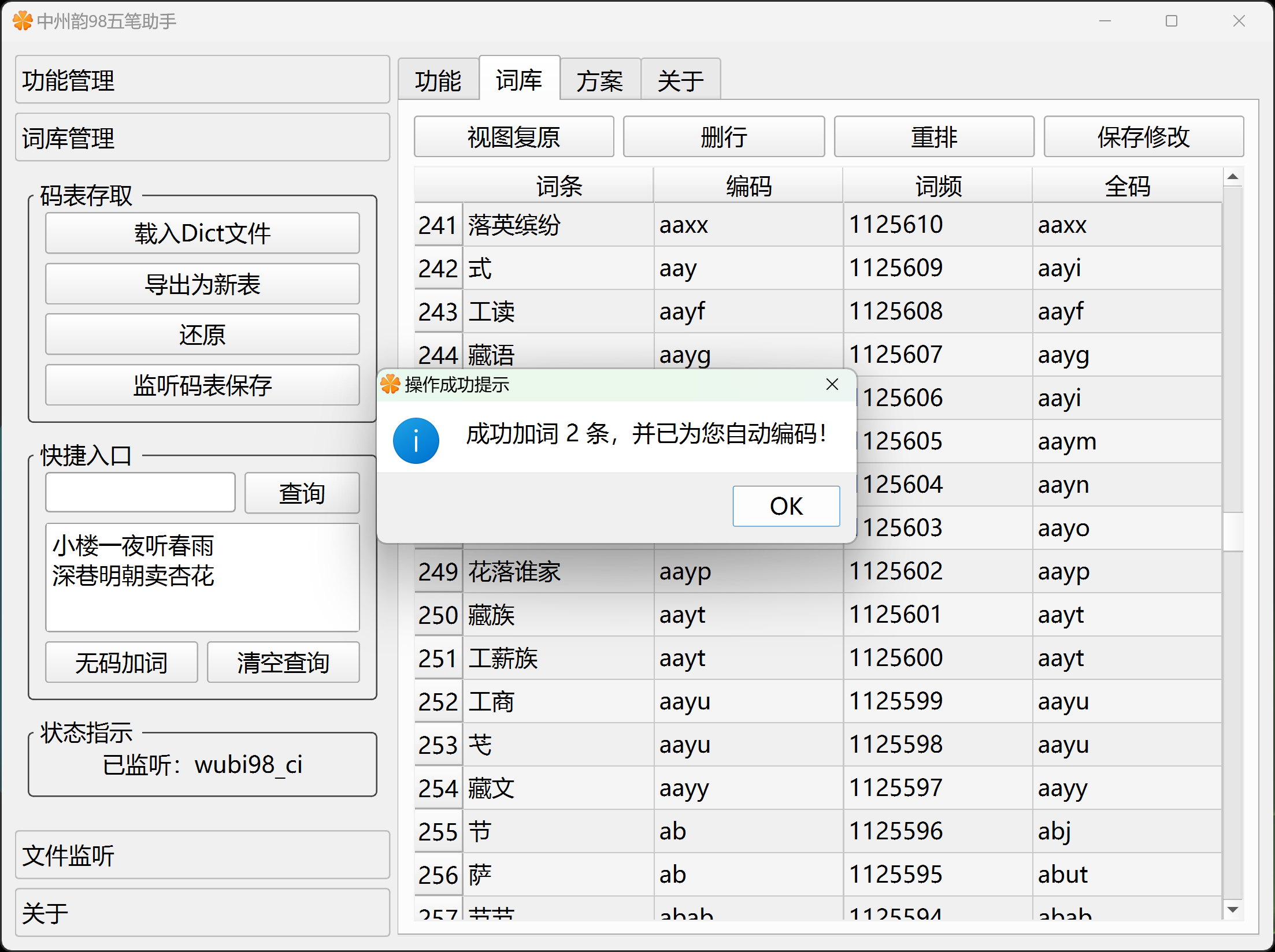Focus the query input field

(x=140, y=493)
